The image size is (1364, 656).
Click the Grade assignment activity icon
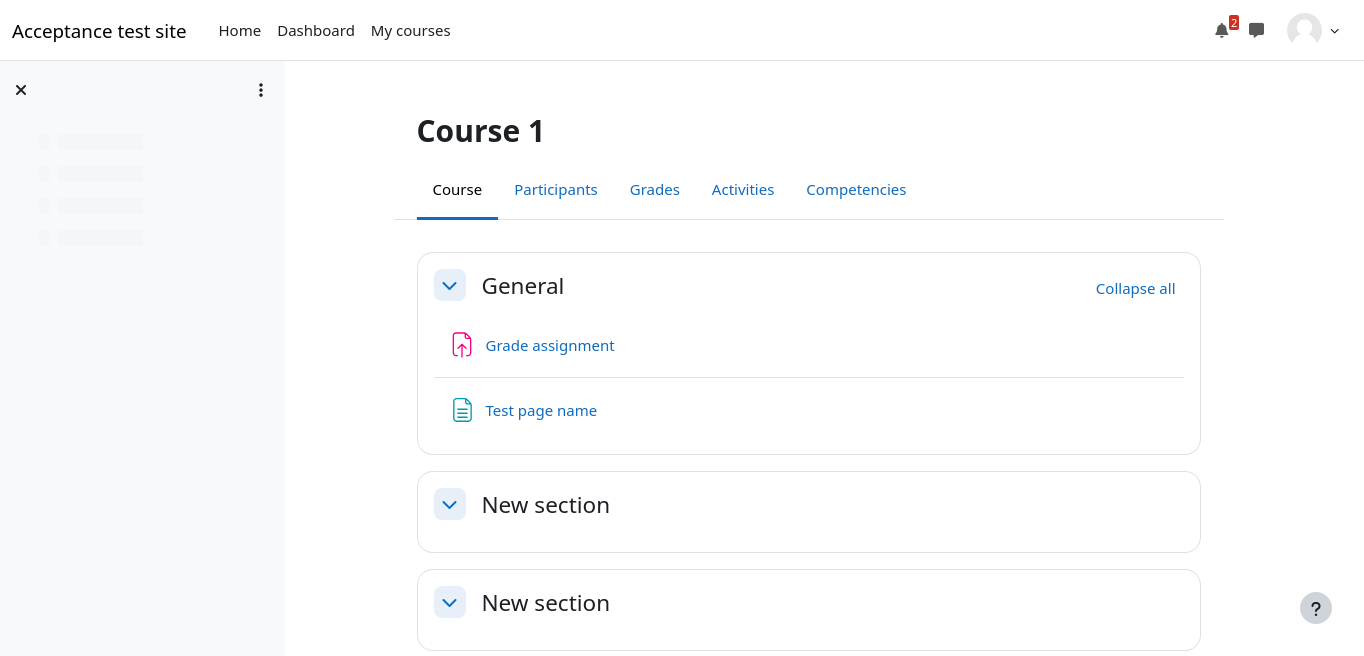click(x=461, y=345)
